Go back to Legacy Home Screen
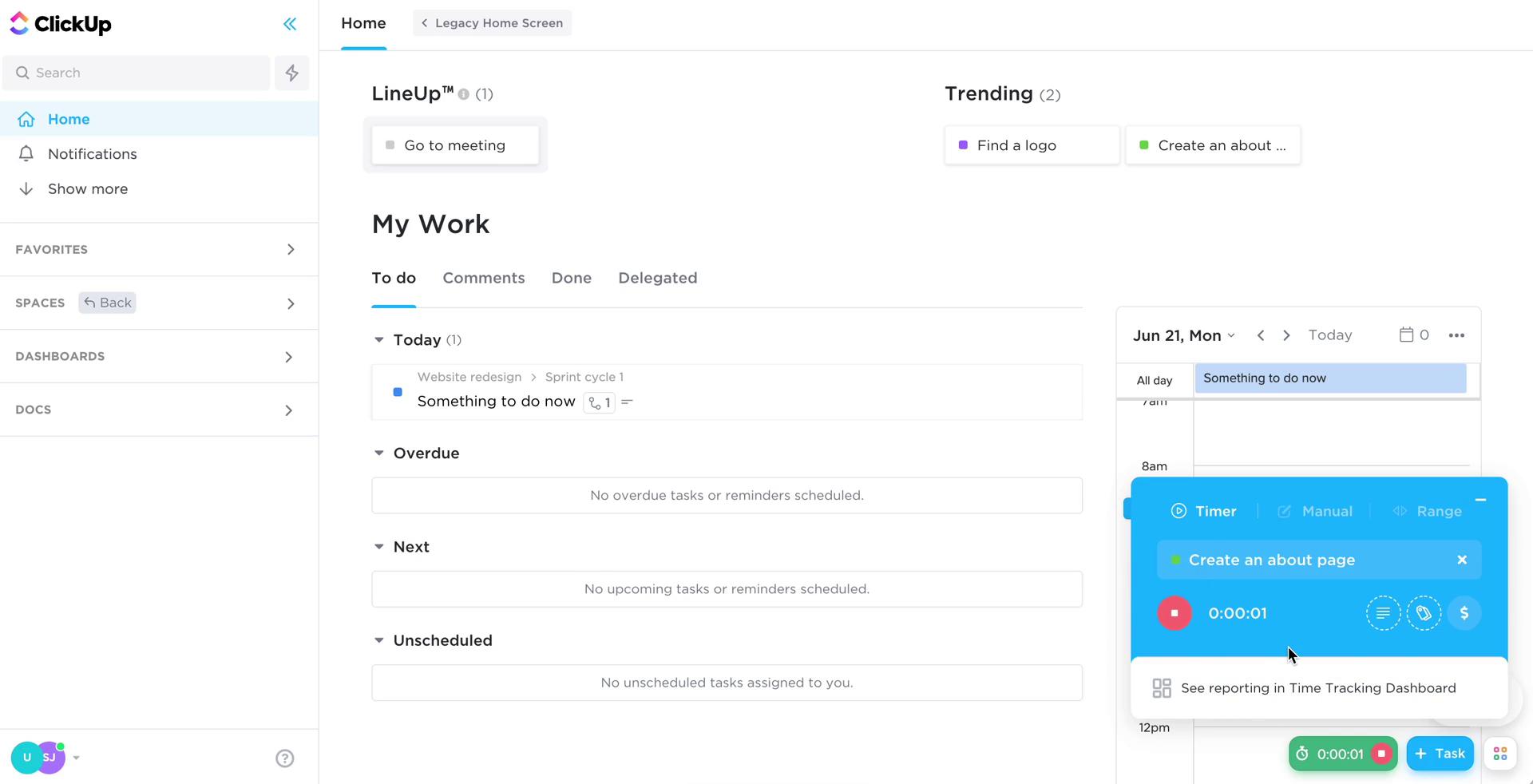Image resolution: width=1533 pixels, height=784 pixels. [x=493, y=23]
